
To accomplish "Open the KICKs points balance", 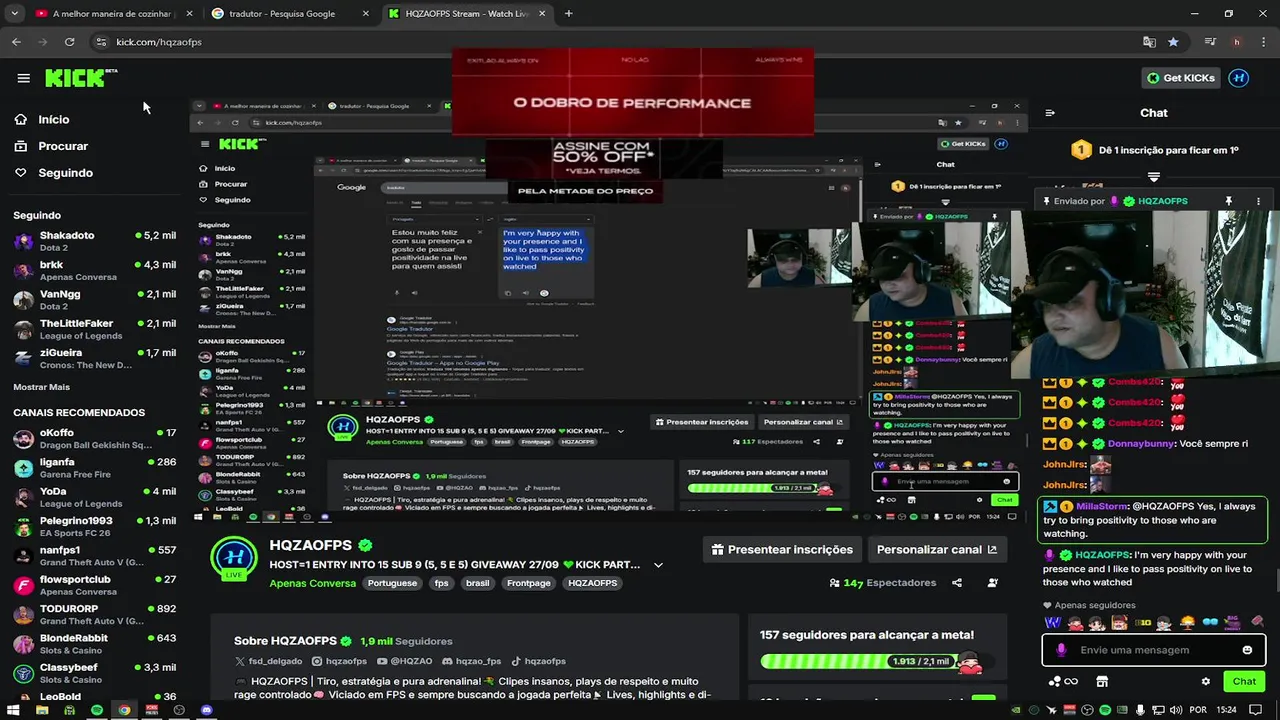I will tap(1064, 681).
